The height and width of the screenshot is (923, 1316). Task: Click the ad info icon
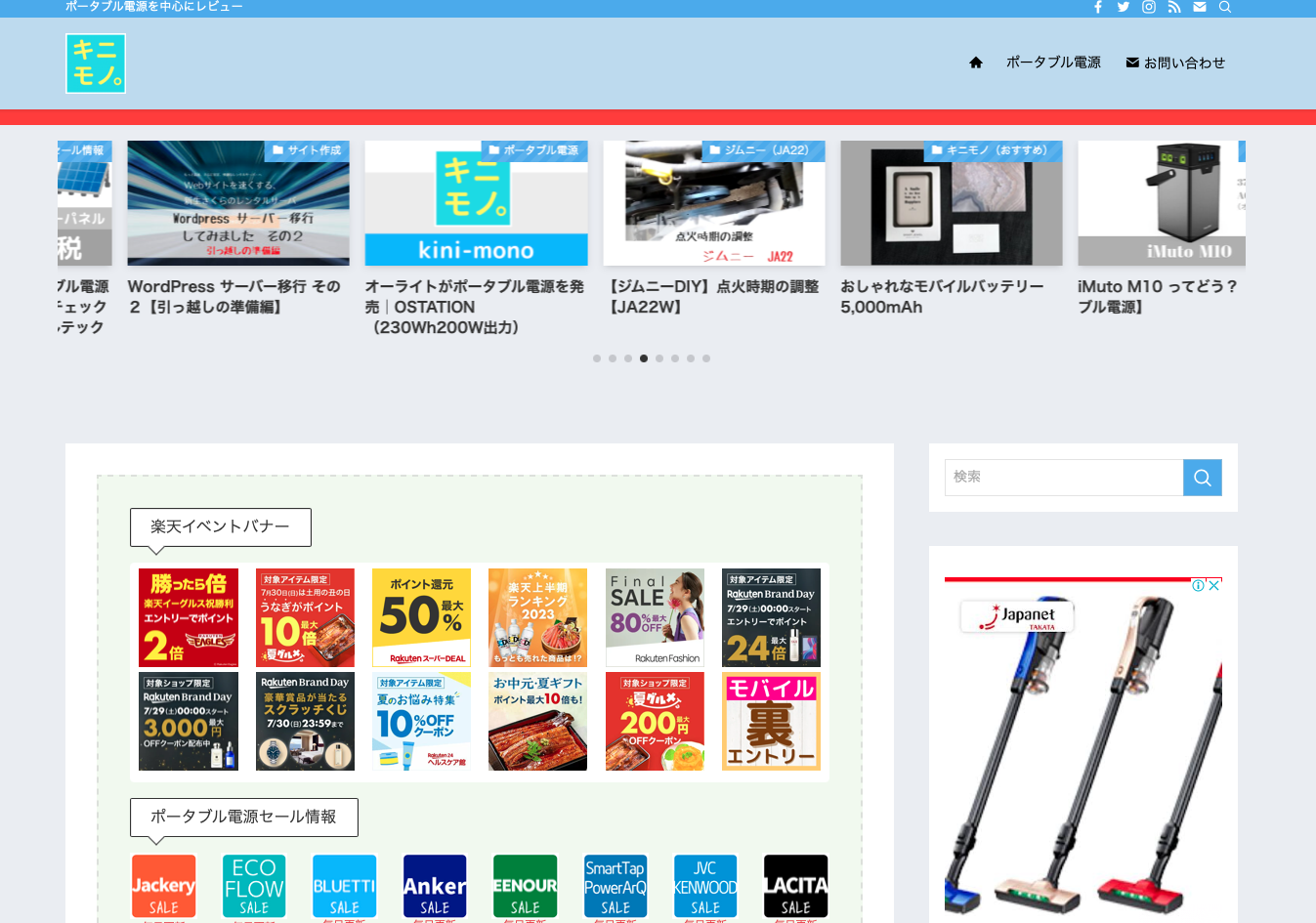tap(1198, 586)
